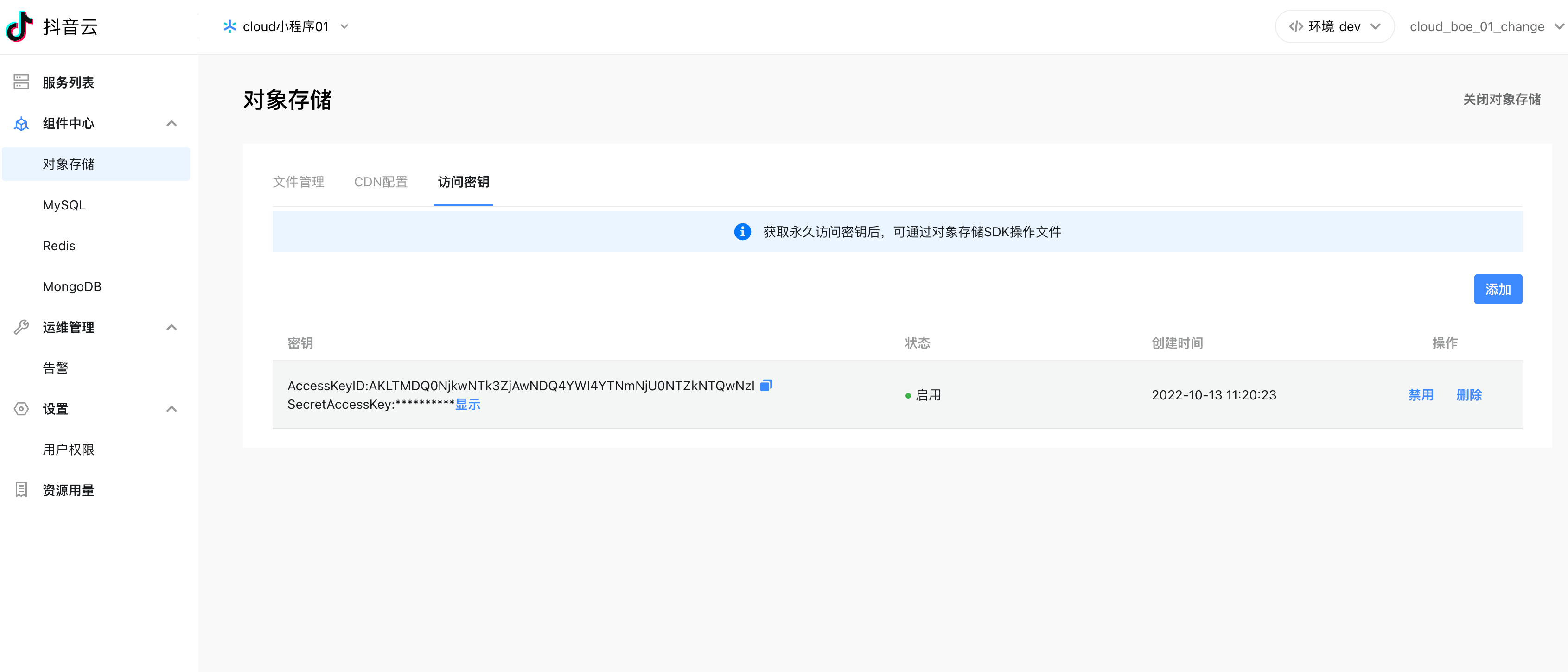Delete the access key via 删除
The width and height of the screenshot is (1568, 672).
1468,395
